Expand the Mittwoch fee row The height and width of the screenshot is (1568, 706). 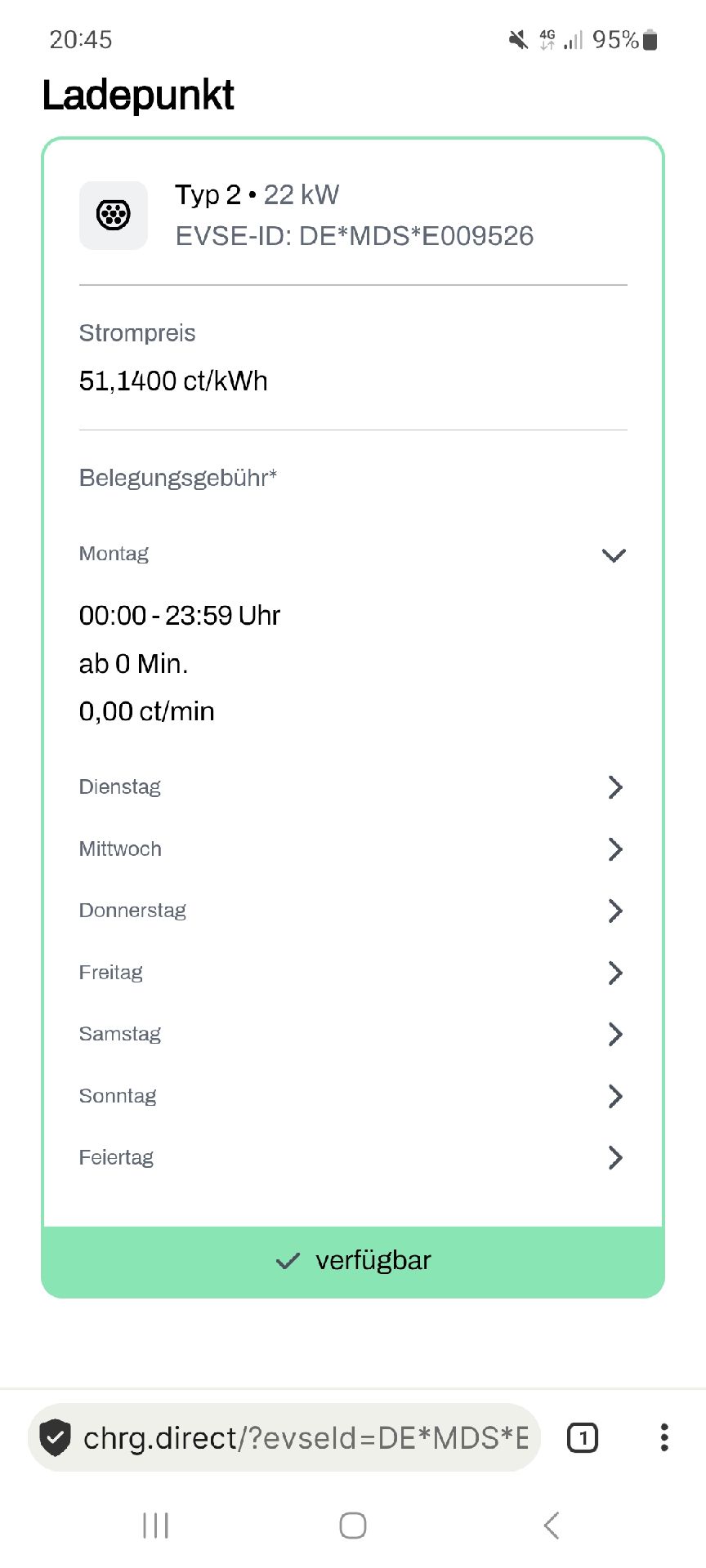[353, 849]
